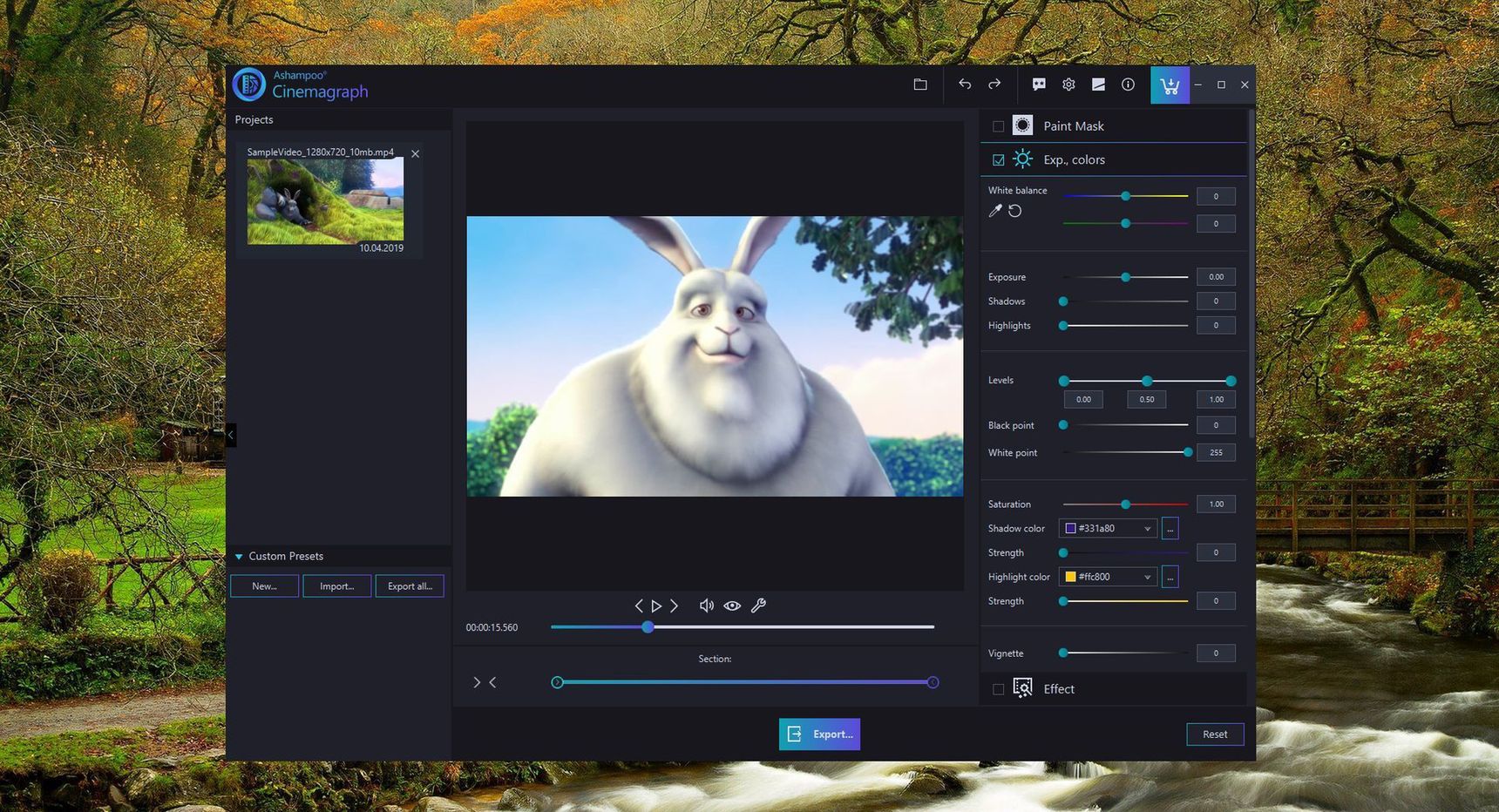Click the Paint Mask icon
This screenshot has width=1499, height=812.
click(1023, 125)
